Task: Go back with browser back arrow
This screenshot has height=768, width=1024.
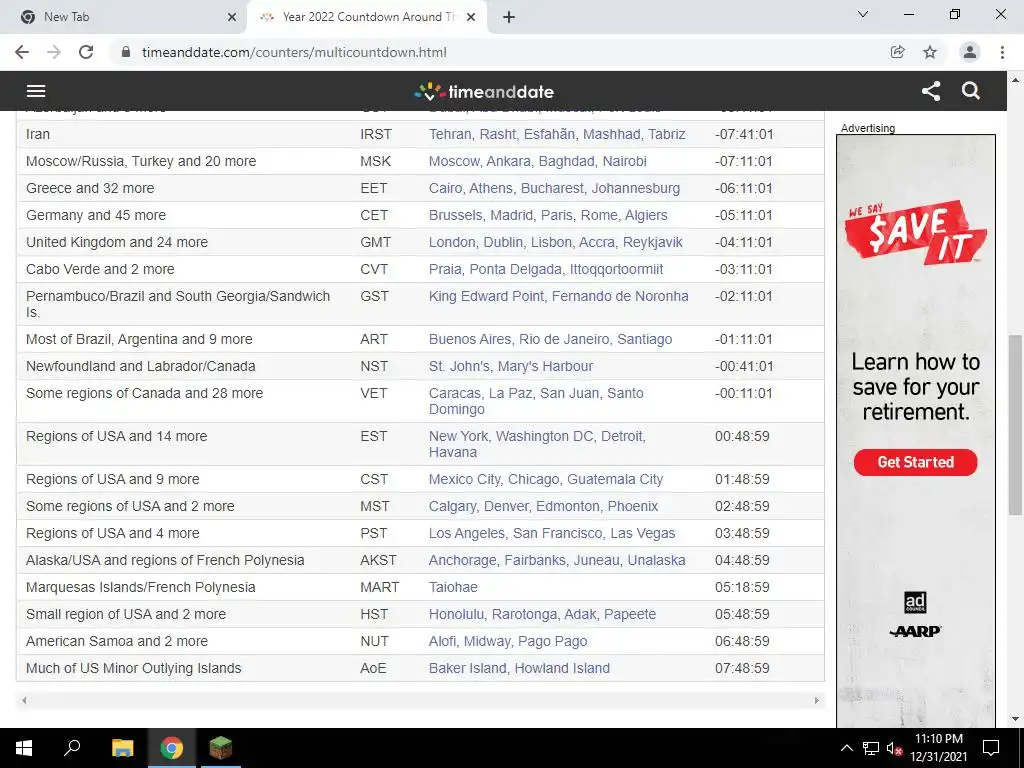Action: 22,52
